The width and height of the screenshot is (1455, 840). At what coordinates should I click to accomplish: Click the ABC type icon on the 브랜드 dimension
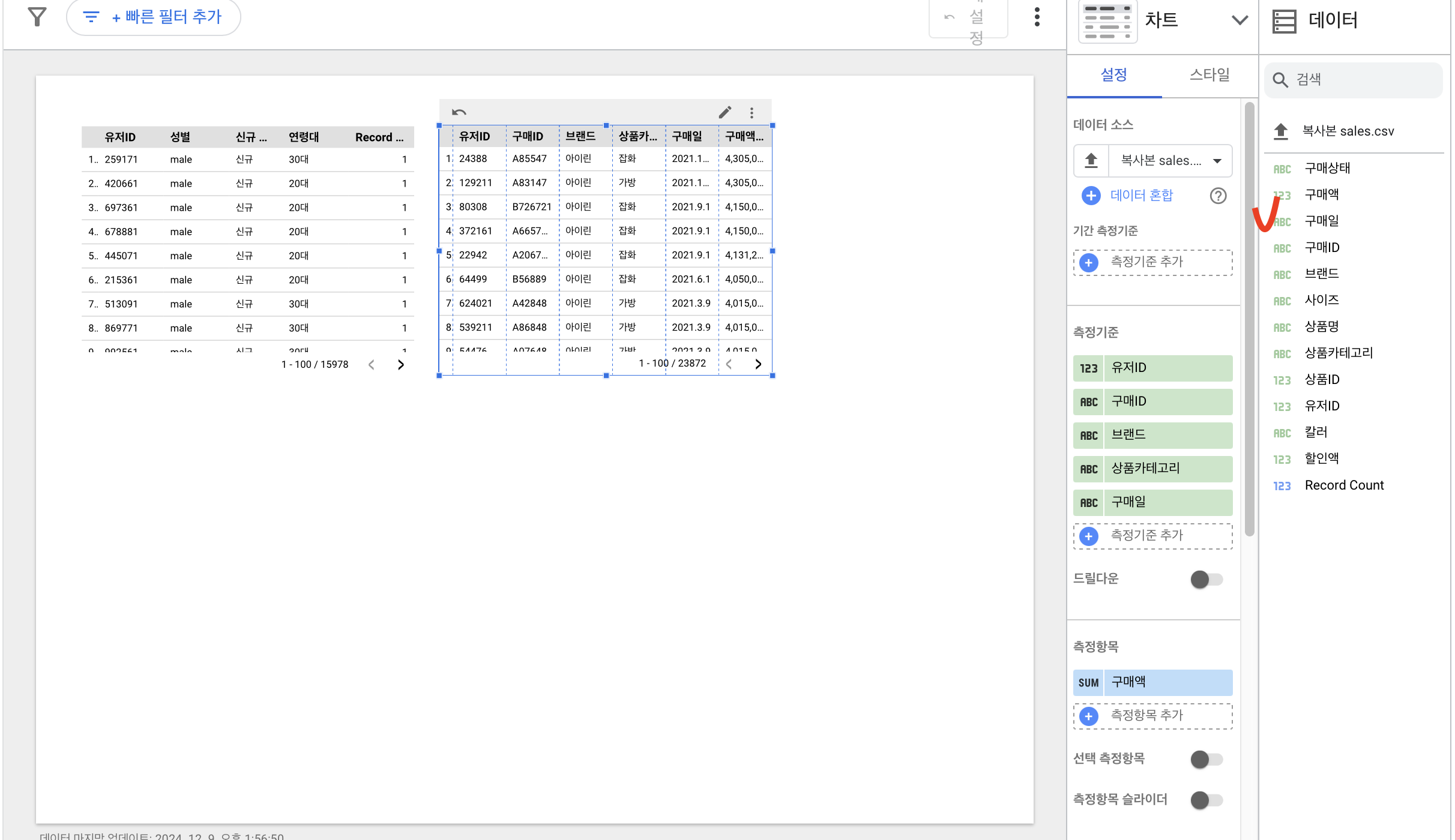(1088, 435)
